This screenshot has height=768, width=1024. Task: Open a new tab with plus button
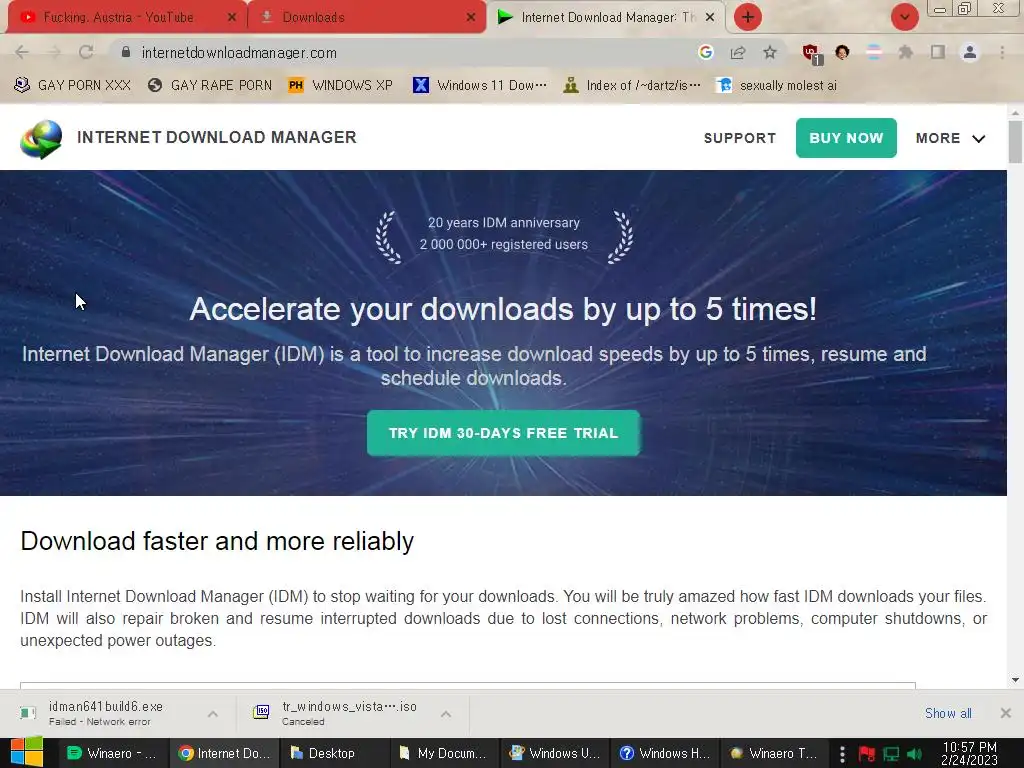click(748, 17)
